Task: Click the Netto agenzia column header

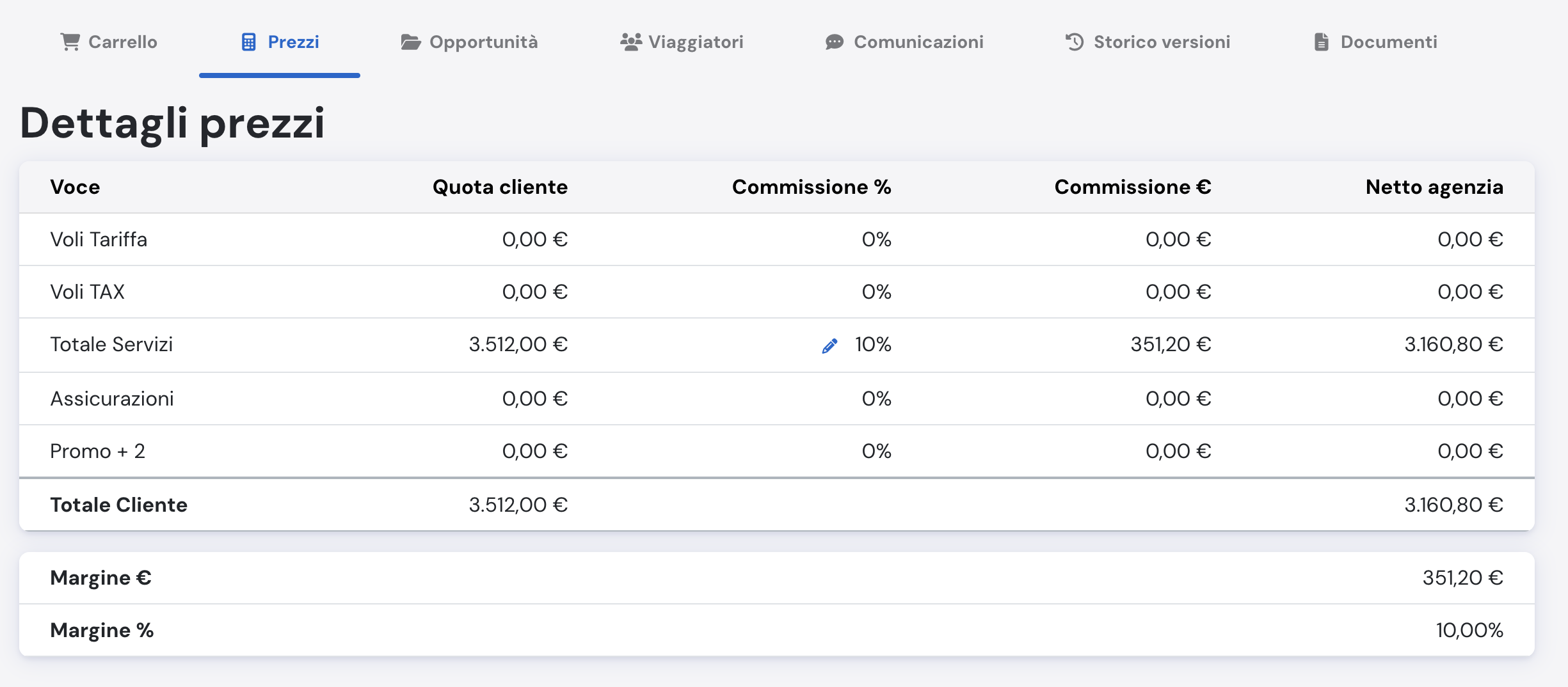Action: tap(1434, 187)
